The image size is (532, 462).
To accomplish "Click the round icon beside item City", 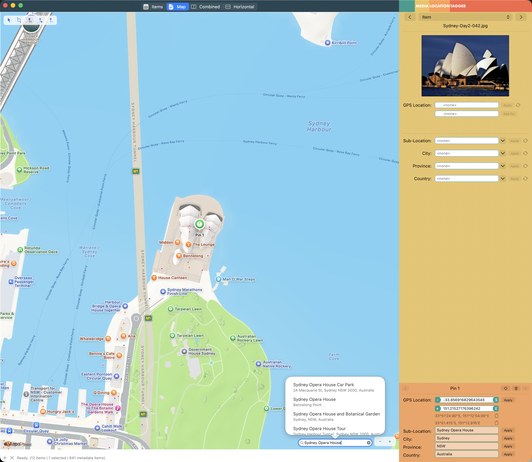I will pos(525,153).
